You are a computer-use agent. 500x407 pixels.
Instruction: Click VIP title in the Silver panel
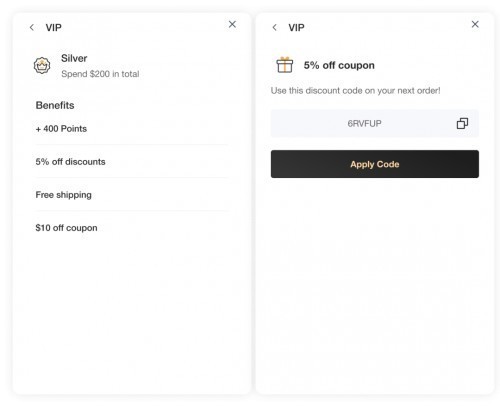54,28
